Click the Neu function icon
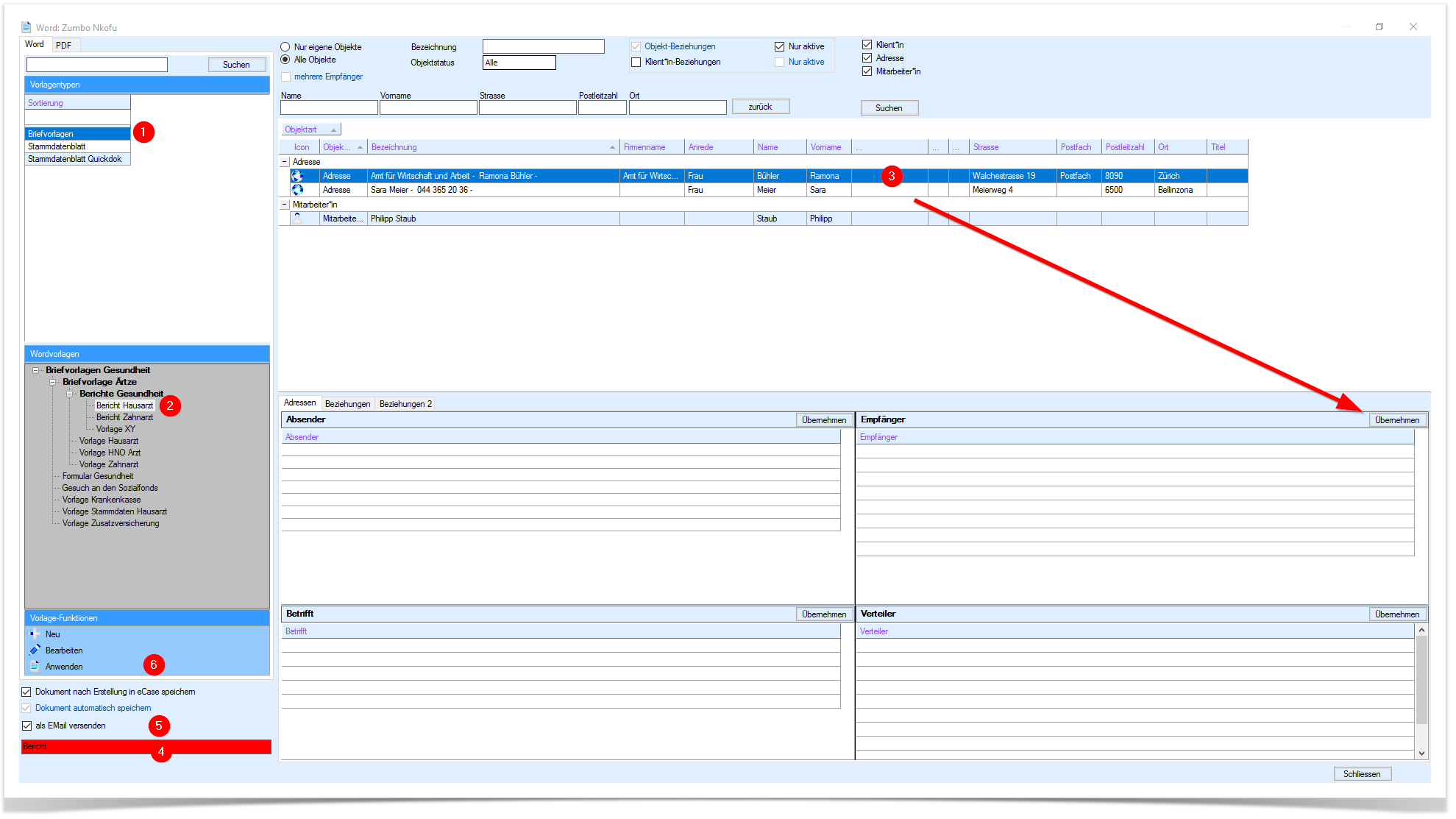Image resolution: width=1456 pixels, height=819 pixels. coord(35,634)
